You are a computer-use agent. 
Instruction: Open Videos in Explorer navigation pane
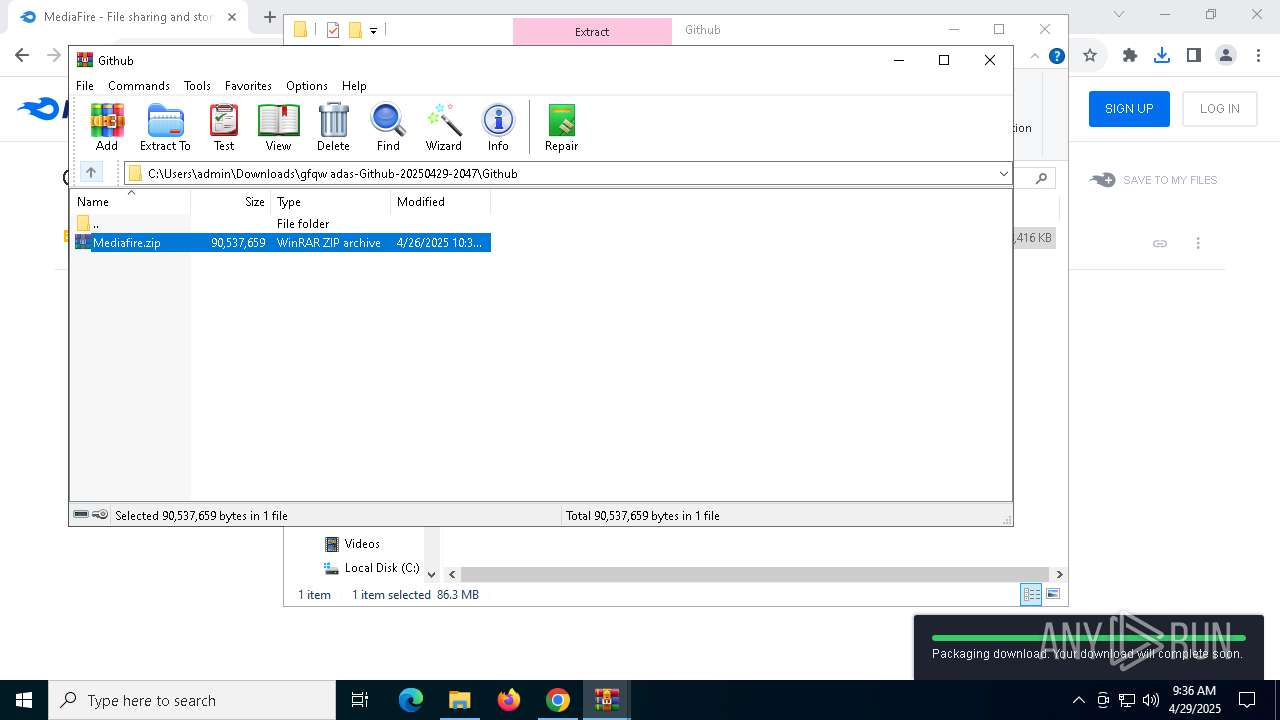point(352,543)
